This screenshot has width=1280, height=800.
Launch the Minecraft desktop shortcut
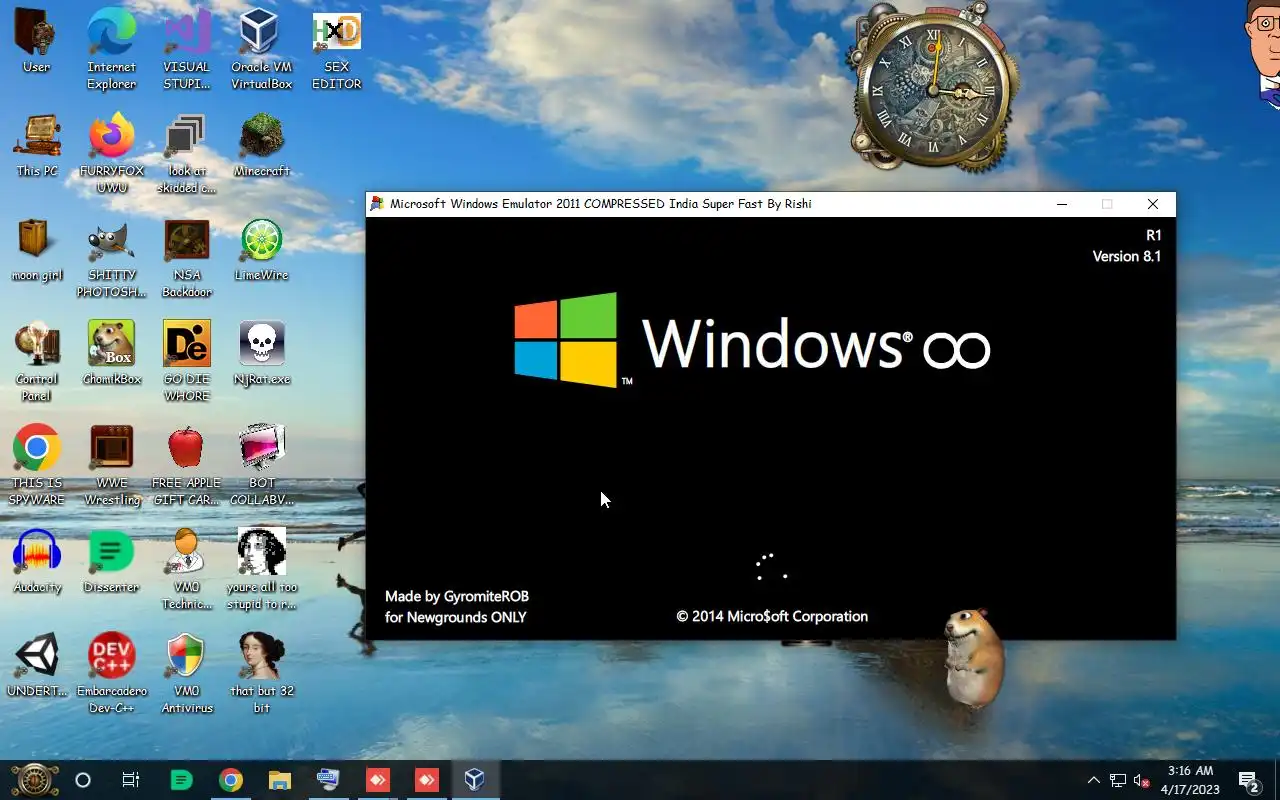tap(261, 146)
